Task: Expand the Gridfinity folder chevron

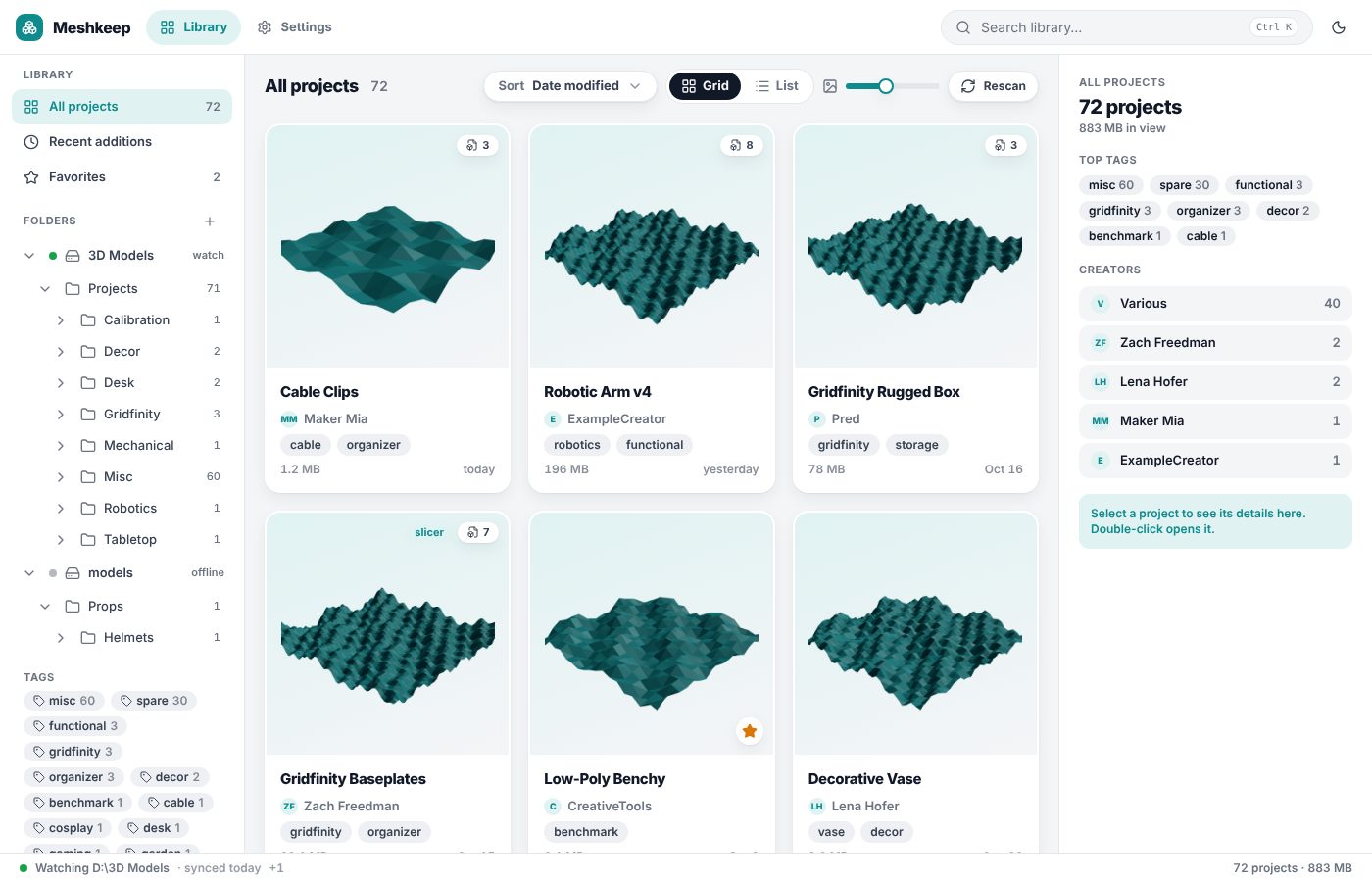Action: point(61,415)
